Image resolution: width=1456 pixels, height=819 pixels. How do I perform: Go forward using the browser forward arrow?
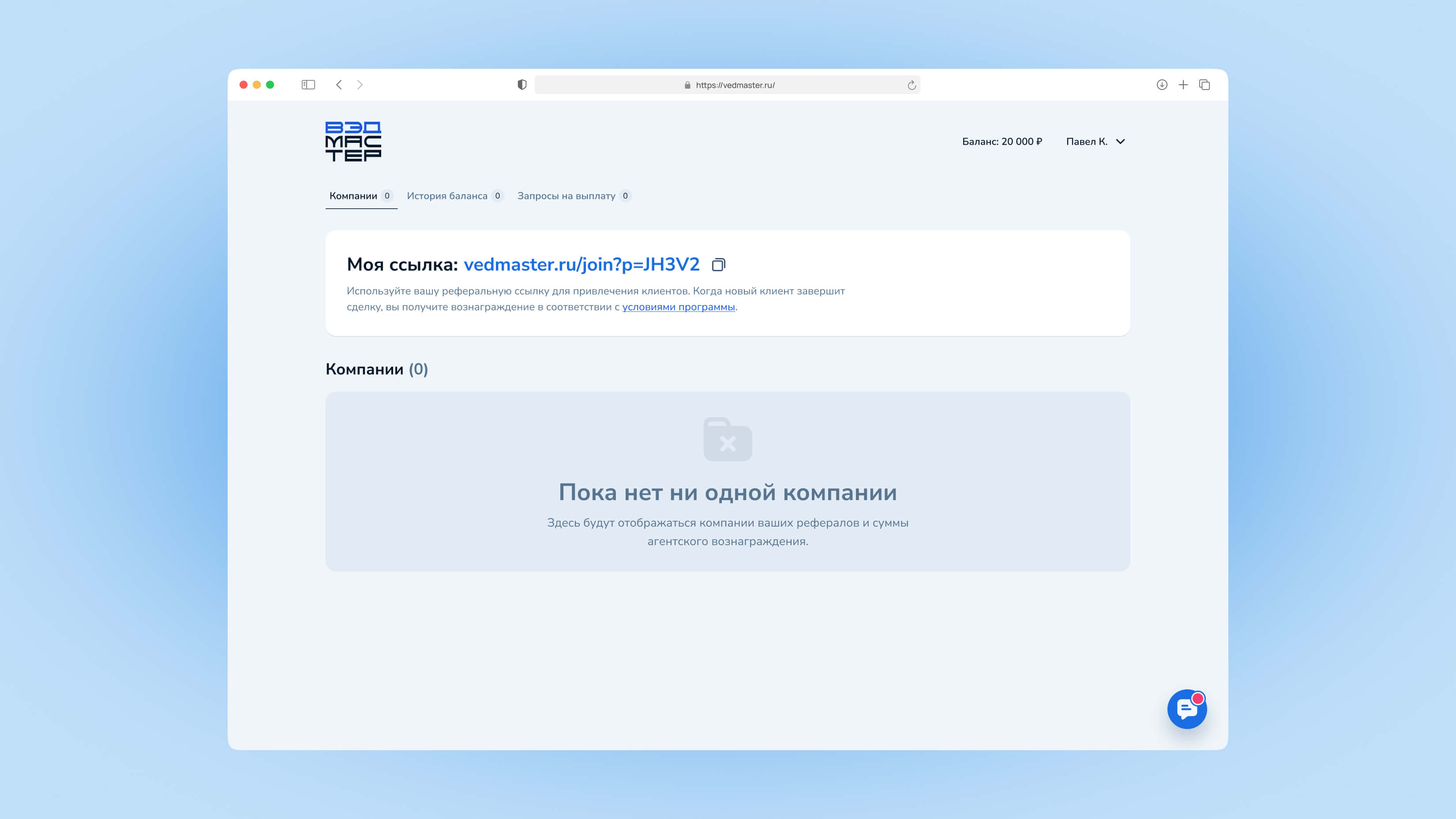pyautogui.click(x=360, y=85)
